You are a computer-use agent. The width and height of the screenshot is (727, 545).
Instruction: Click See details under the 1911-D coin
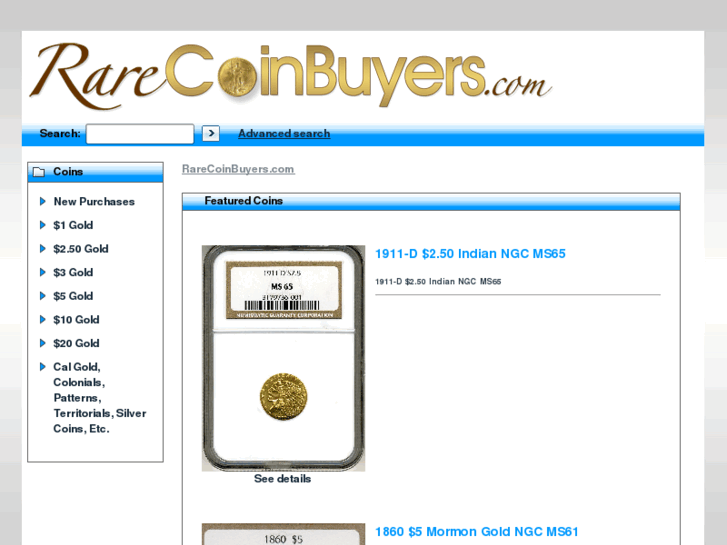pos(282,479)
